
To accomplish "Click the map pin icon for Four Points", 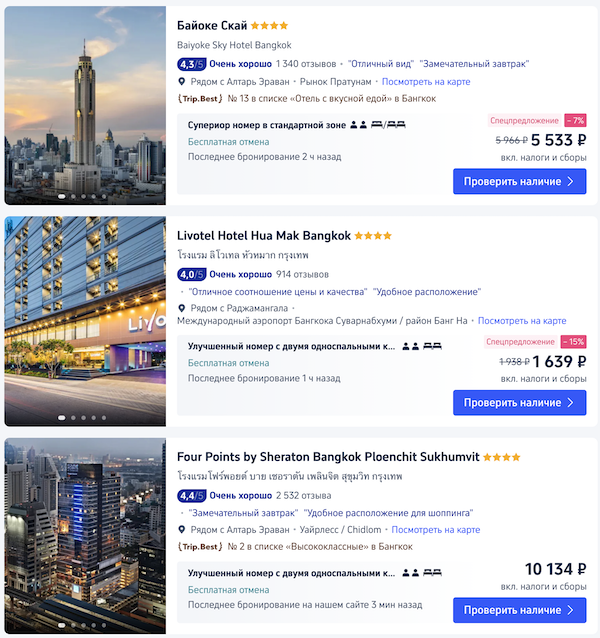I will click(182, 530).
